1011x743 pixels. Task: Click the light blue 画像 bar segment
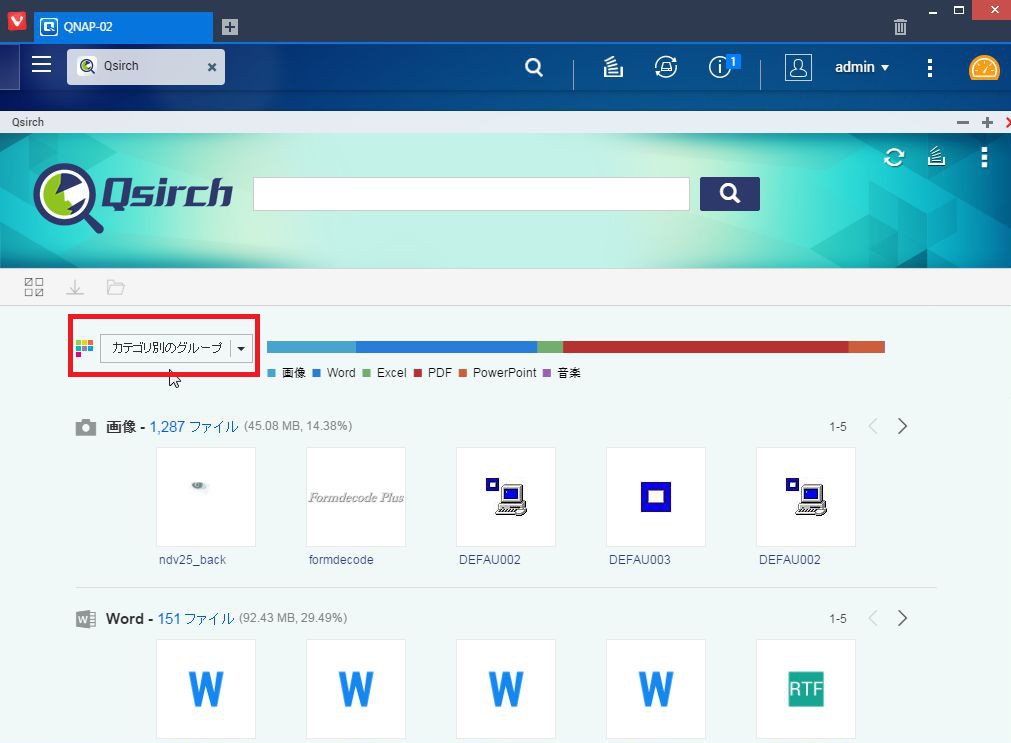click(311, 347)
